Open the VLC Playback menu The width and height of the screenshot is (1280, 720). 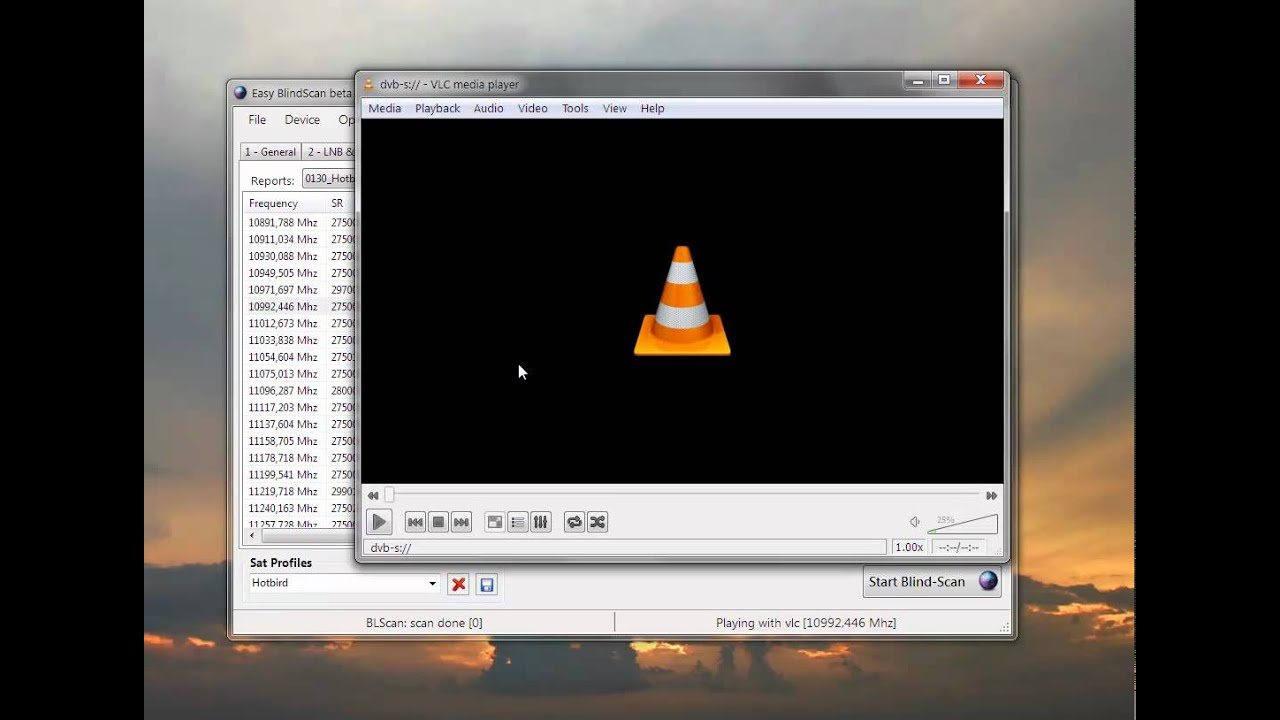tap(438, 108)
